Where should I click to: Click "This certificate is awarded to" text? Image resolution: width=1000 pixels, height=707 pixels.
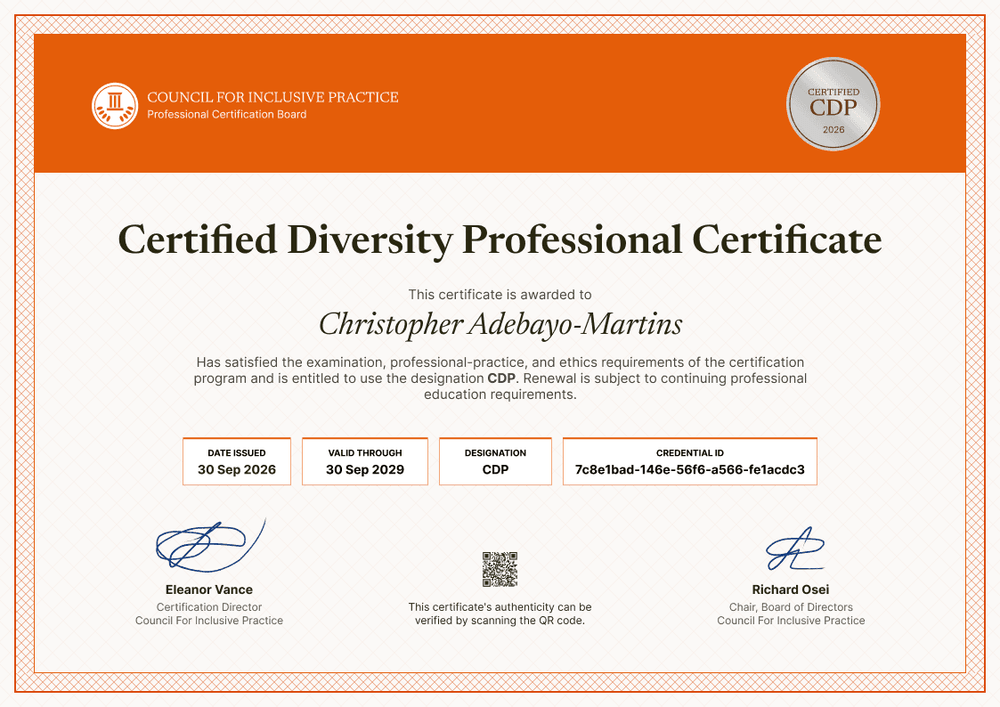click(x=500, y=295)
